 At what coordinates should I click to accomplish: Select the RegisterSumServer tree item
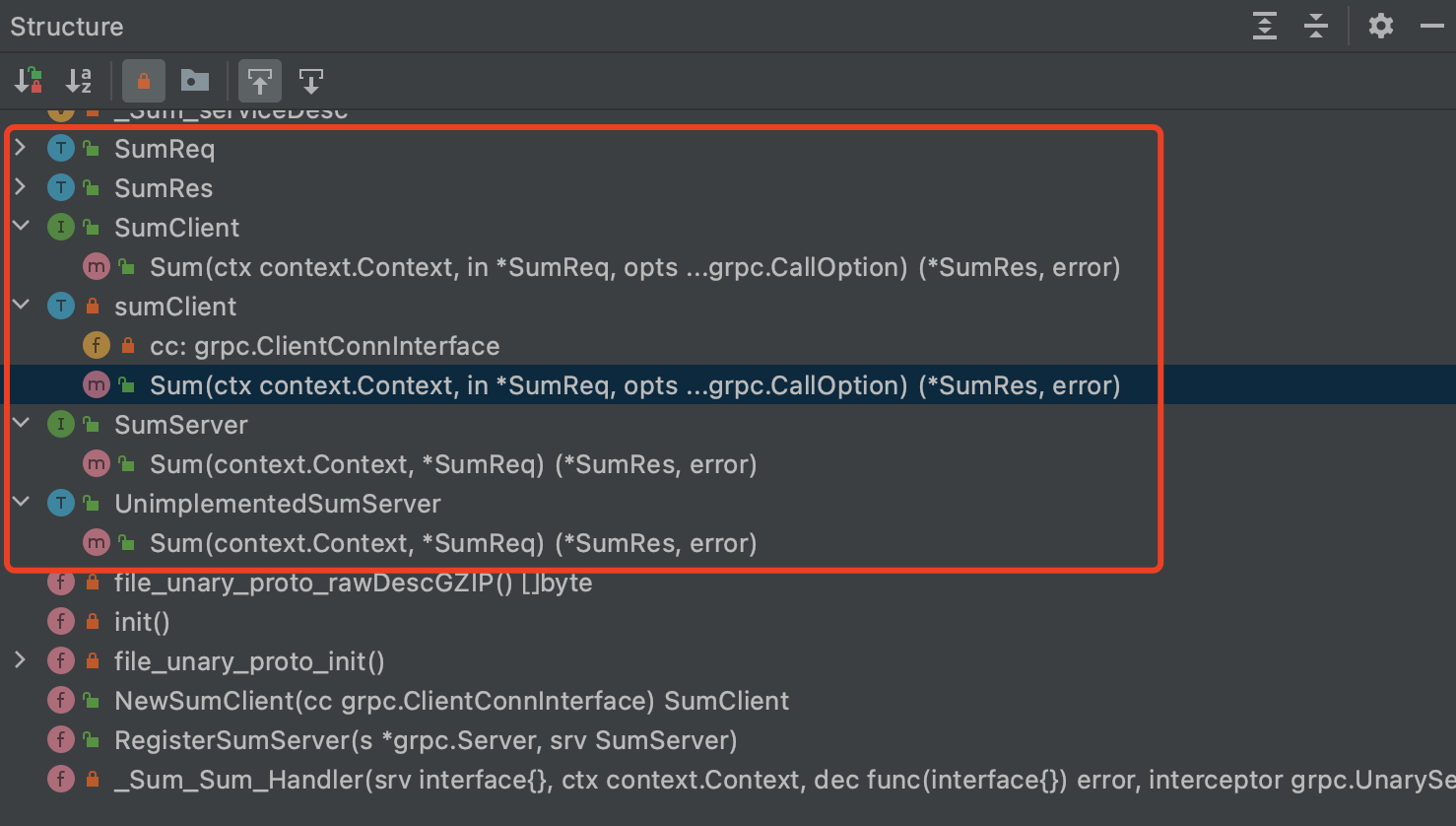[x=426, y=739]
